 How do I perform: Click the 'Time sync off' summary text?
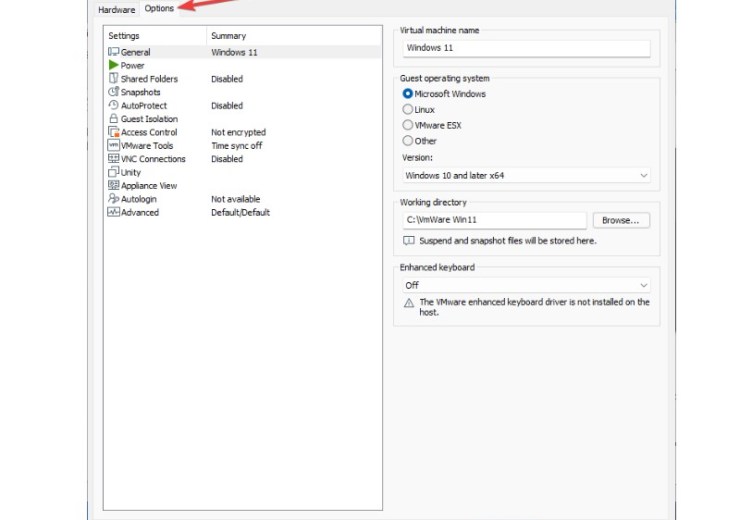pos(236,145)
